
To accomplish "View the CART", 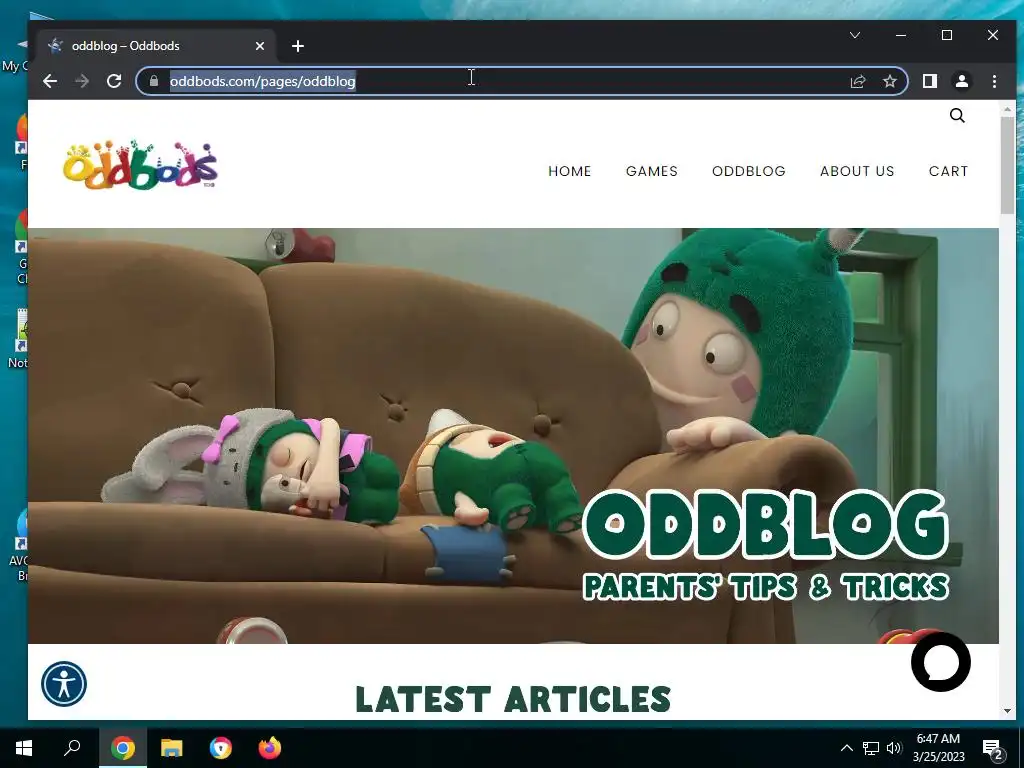I will click(948, 171).
